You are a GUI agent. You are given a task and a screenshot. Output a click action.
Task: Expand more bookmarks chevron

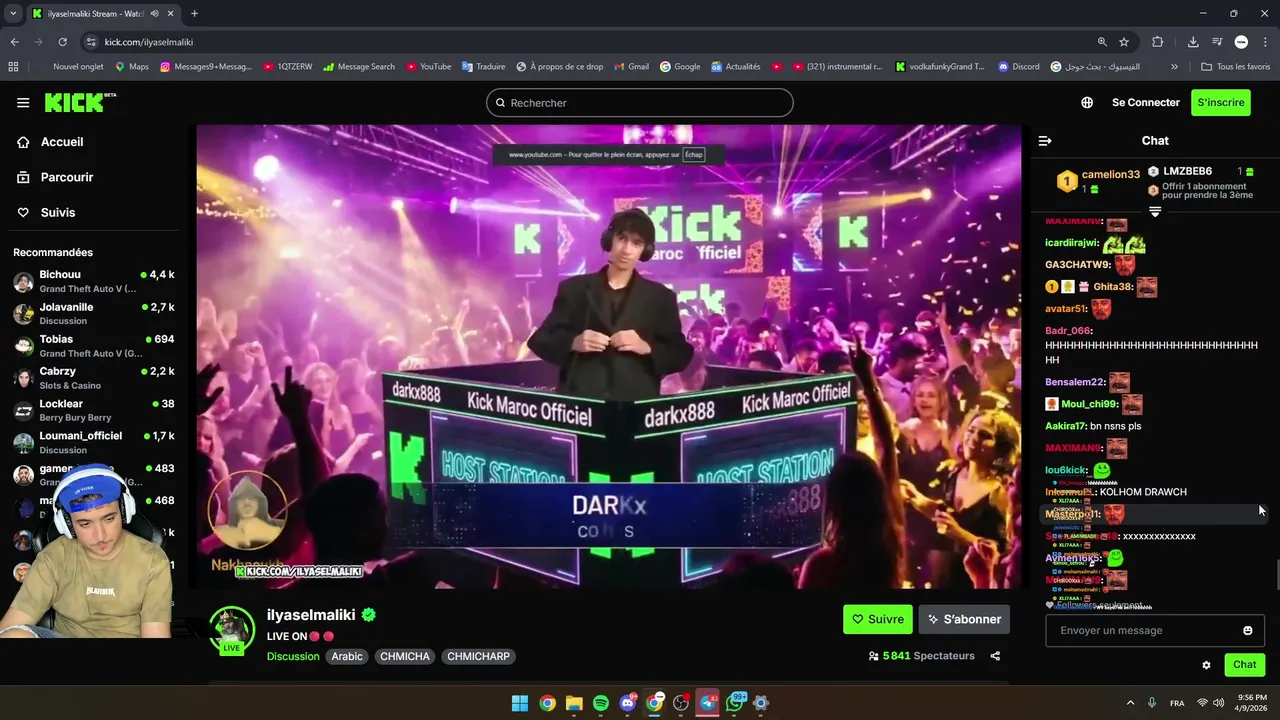pos(1174,67)
